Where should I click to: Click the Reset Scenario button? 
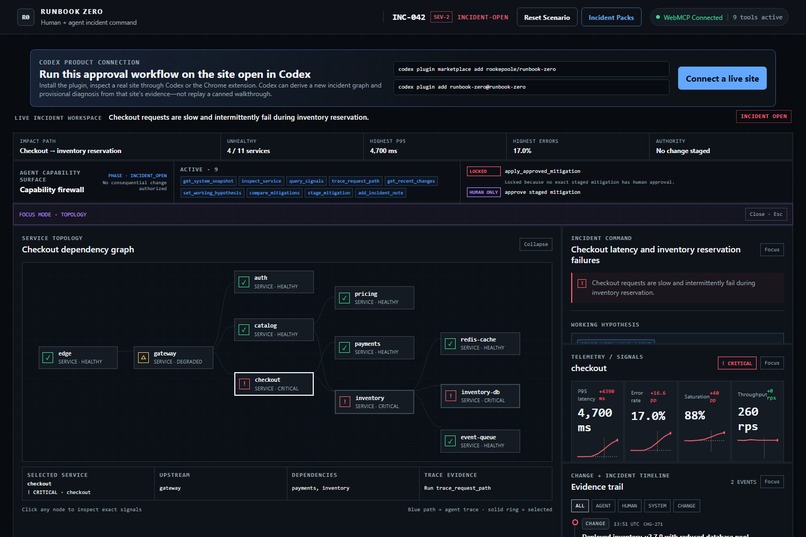[x=547, y=17]
